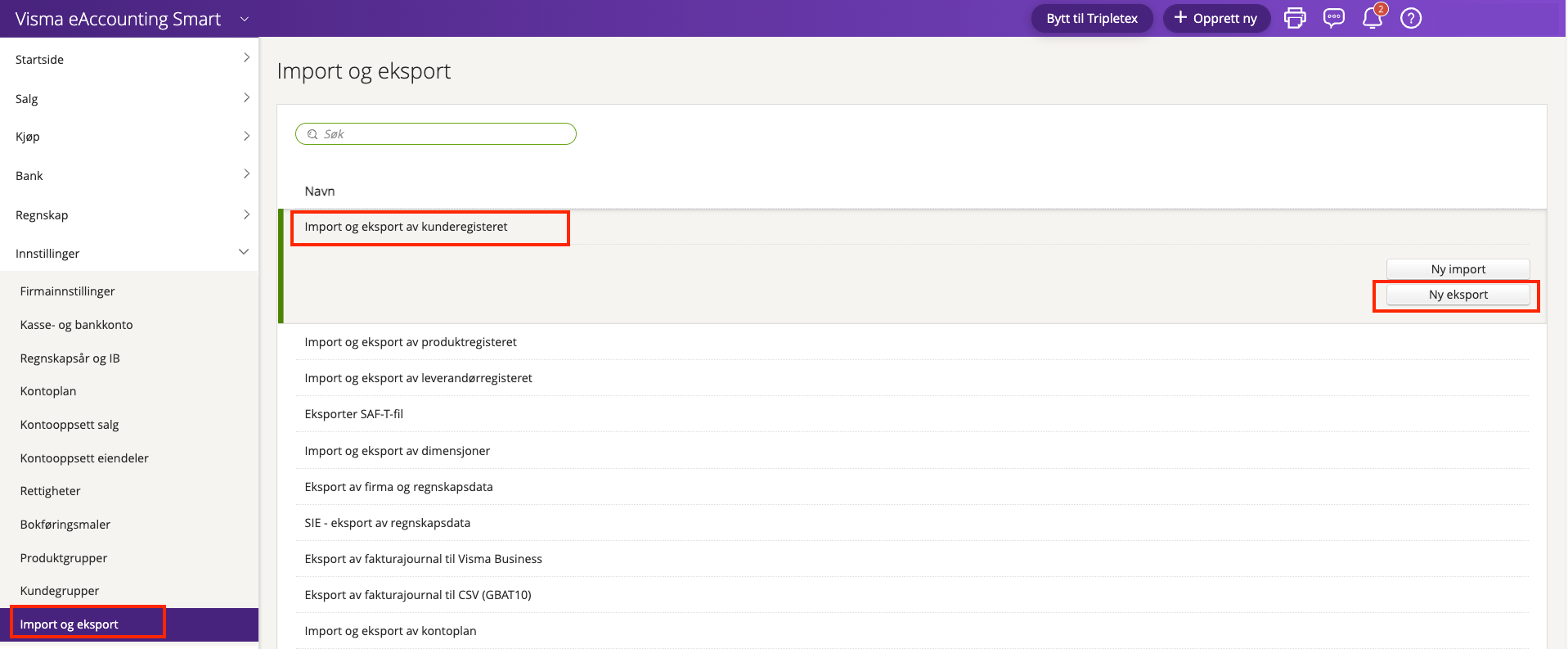Click Bytt til Tripletex button
The height and width of the screenshot is (649, 1568).
pyautogui.click(x=1092, y=18)
